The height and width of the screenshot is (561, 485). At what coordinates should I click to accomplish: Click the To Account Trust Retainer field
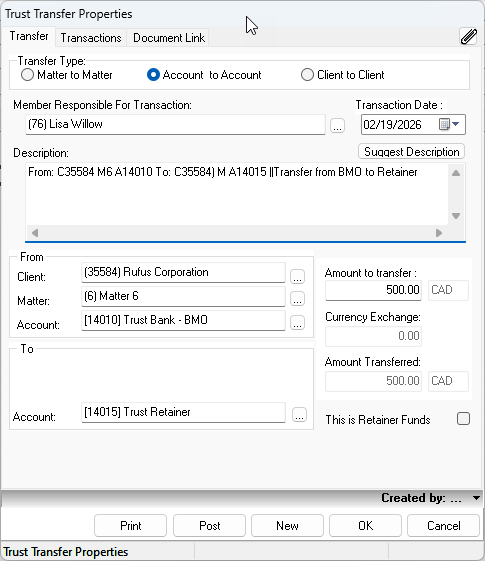pyautogui.click(x=183, y=412)
